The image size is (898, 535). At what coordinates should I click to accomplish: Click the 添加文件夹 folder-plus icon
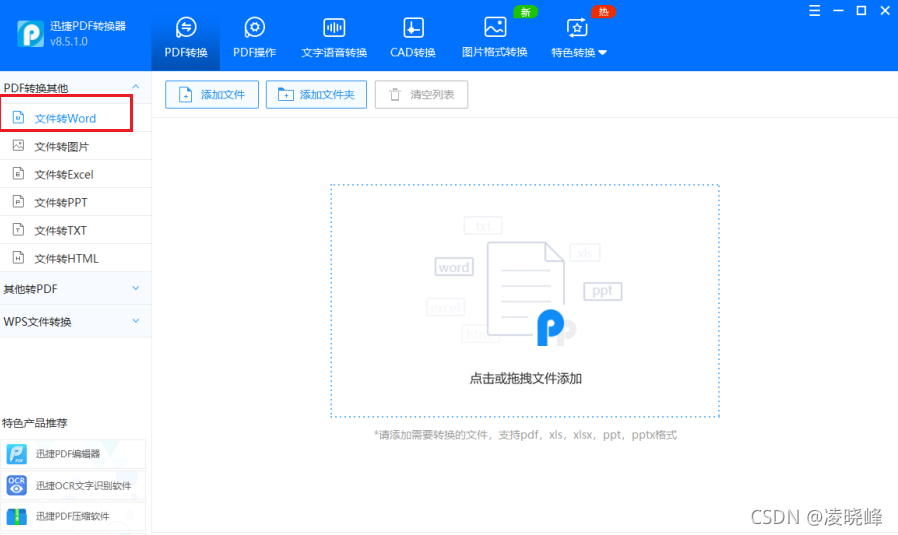click(285, 95)
